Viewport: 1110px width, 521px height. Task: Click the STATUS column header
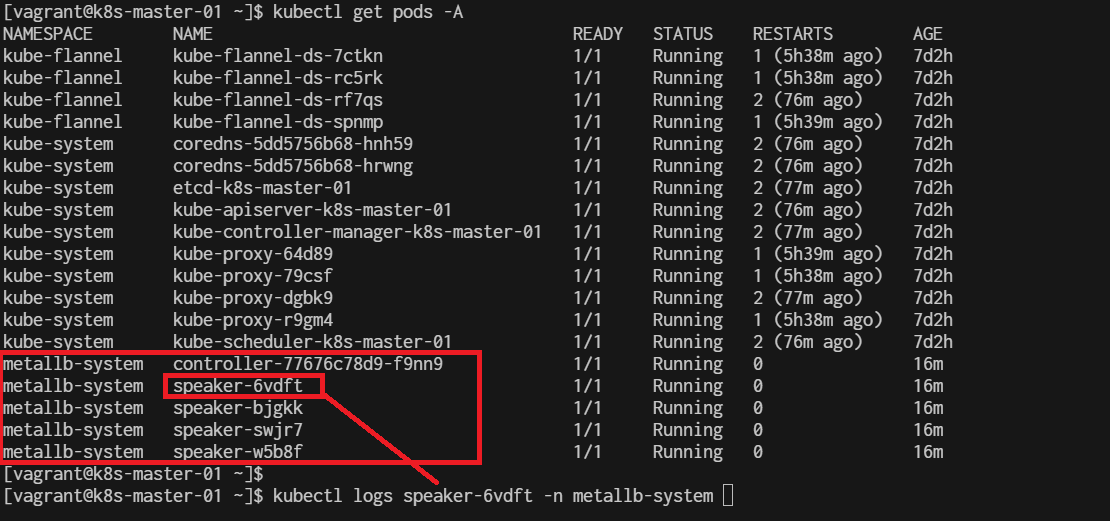click(x=682, y=34)
